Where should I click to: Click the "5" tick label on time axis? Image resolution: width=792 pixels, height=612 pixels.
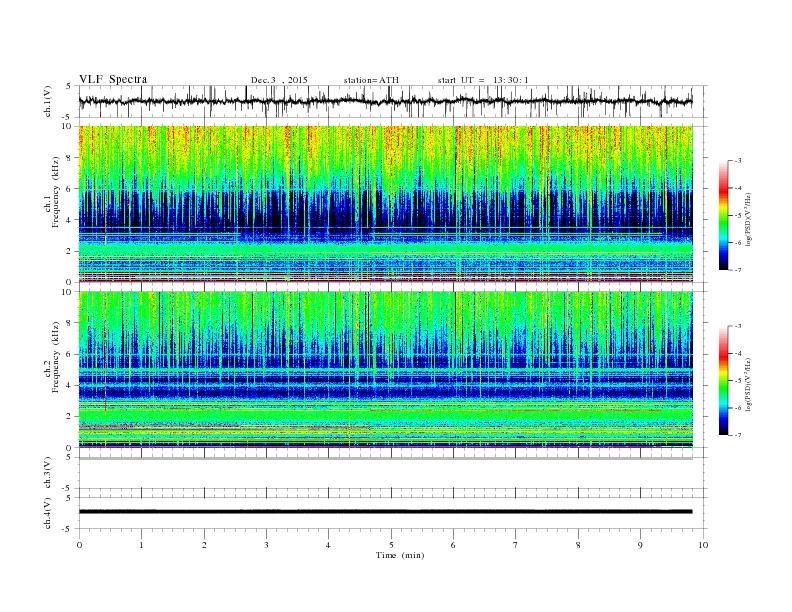pos(391,545)
